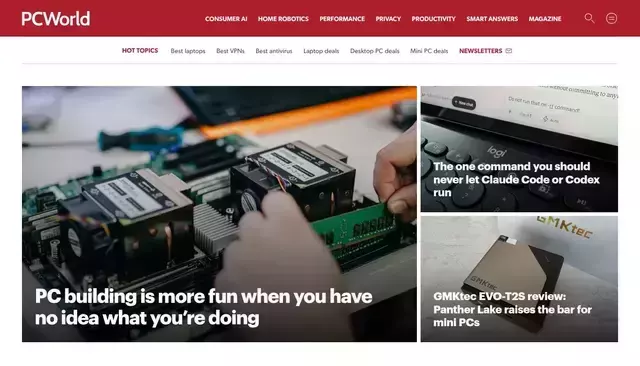Screen dimensions: 640x366
Task: Click the Newsletters link
Action: (x=480, y=51)
